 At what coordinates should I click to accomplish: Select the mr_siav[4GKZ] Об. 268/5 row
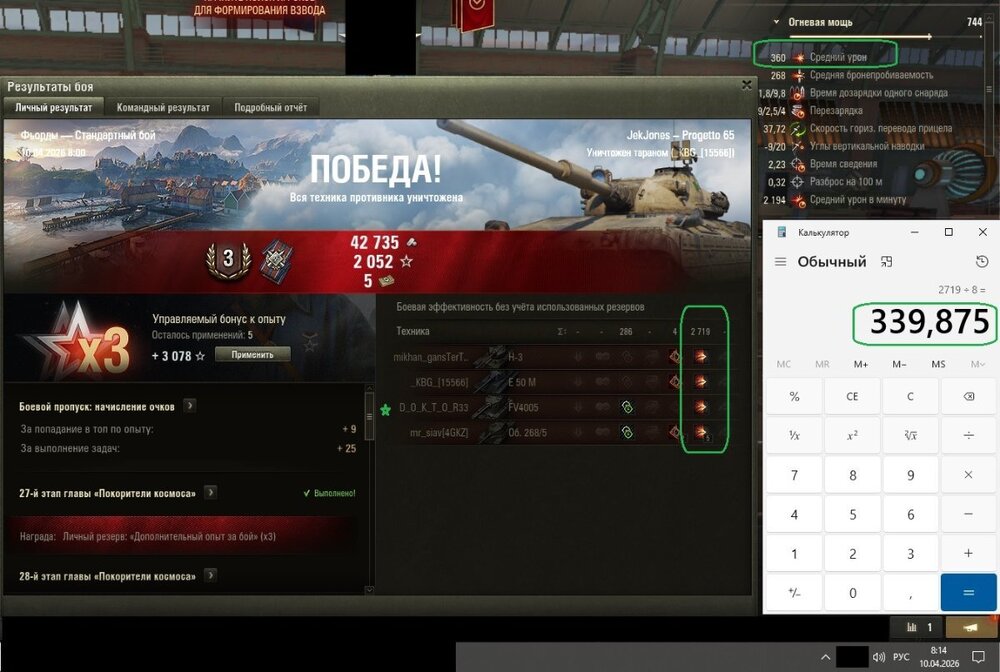(559, 432)
